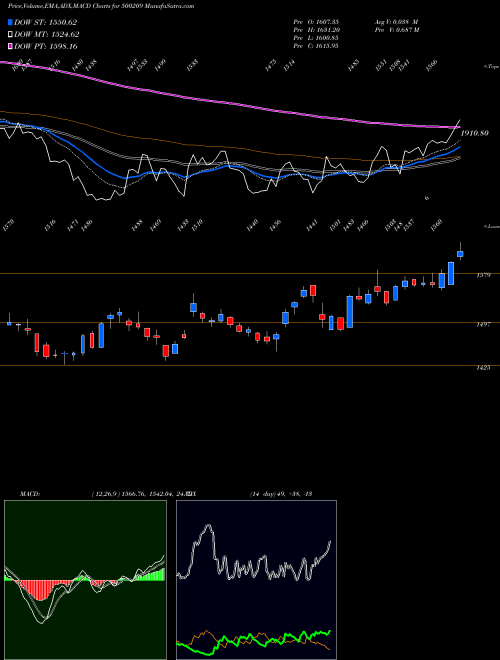The height and width of the screenshot is (660, 500).
Task: Select the 'DOW ST: 1550.62' legend text
Action: point(45,22)
